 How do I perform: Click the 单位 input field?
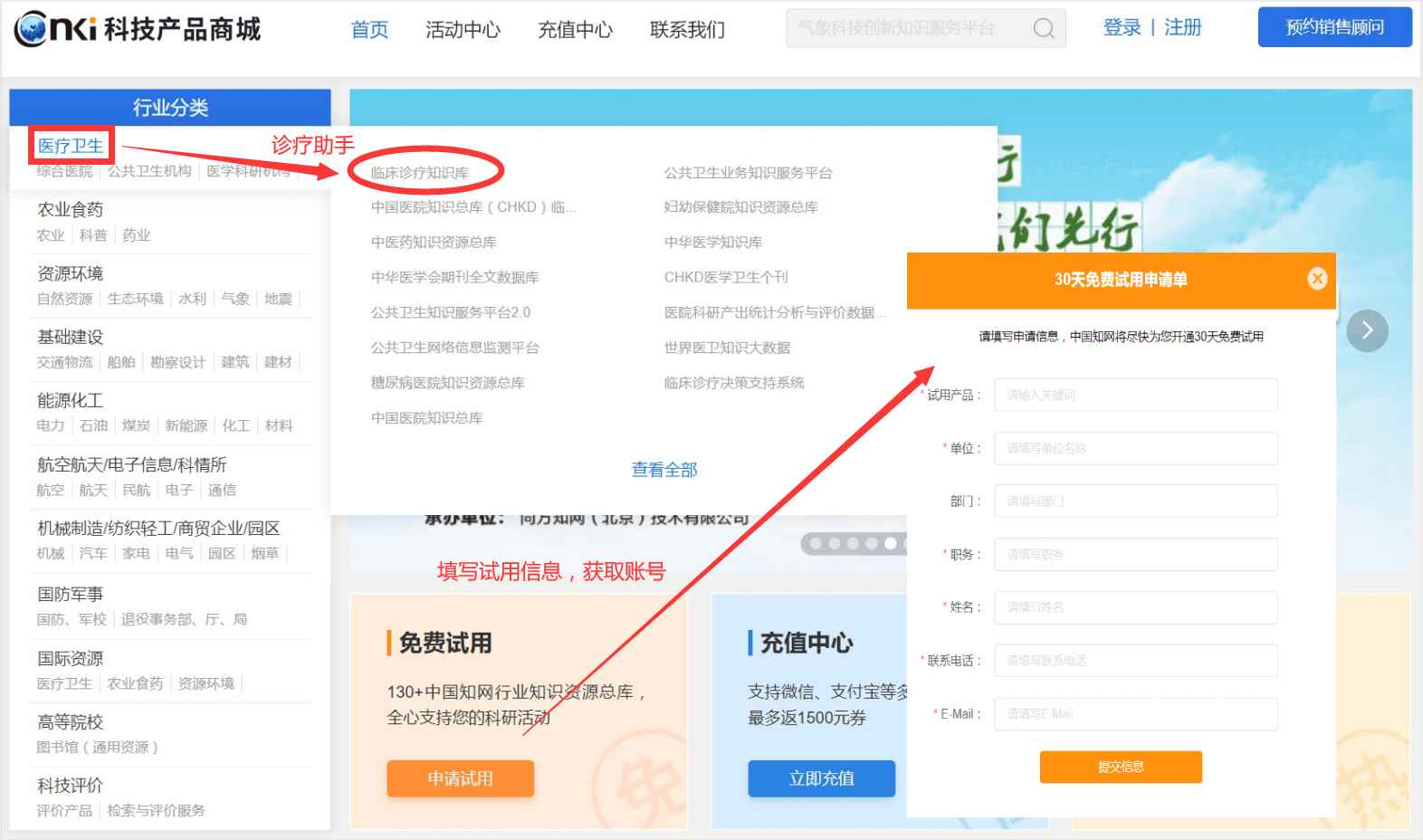click(x=1136, y=448)
